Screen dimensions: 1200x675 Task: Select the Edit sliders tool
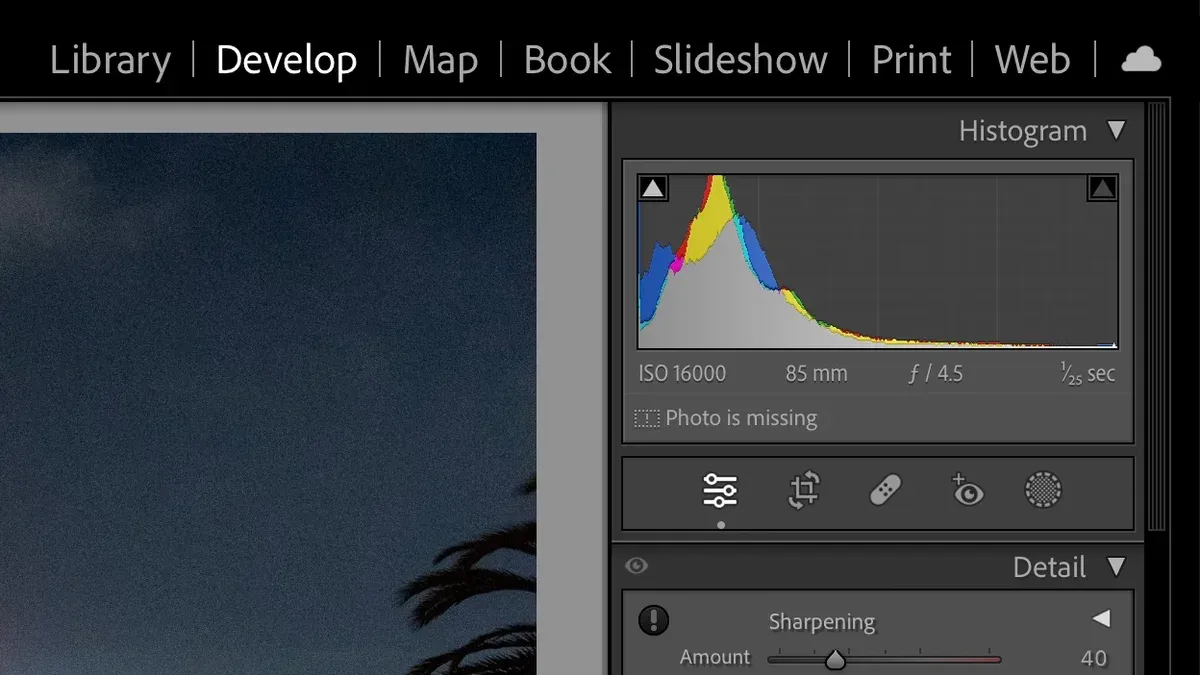click(720, 491)
